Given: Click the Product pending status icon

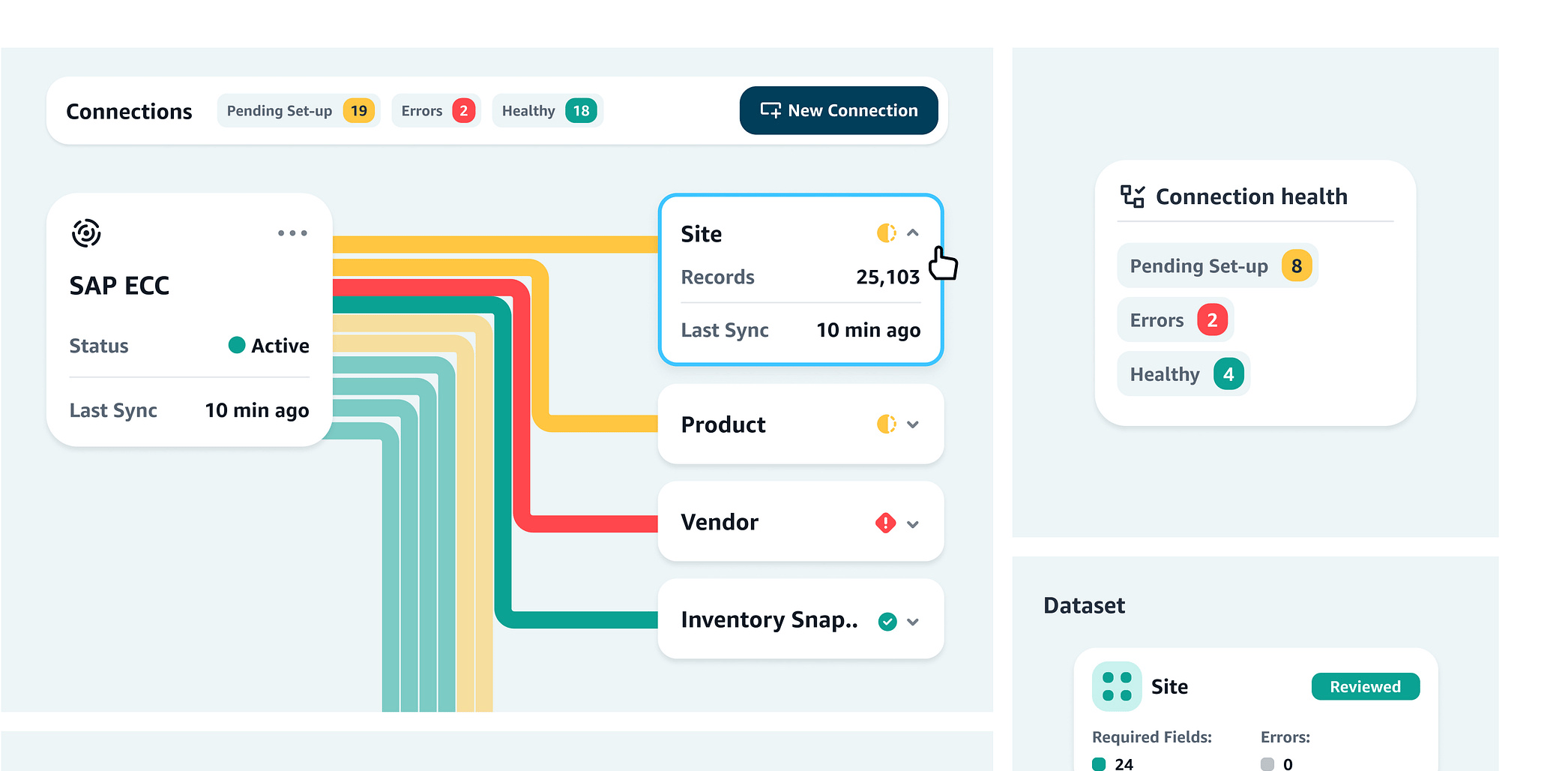Looking at the screenshot, I should [886, 424].
